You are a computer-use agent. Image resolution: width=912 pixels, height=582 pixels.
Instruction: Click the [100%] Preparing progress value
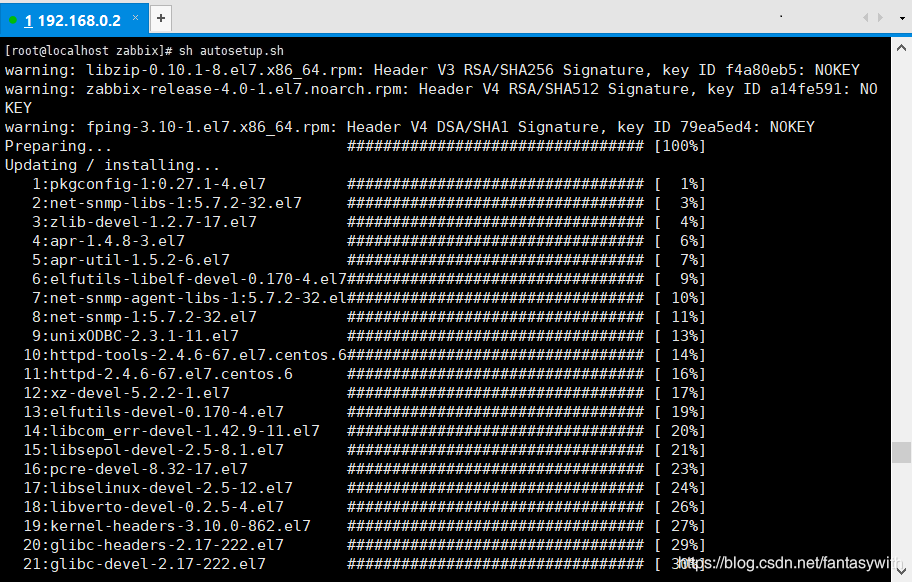(680, 146)
